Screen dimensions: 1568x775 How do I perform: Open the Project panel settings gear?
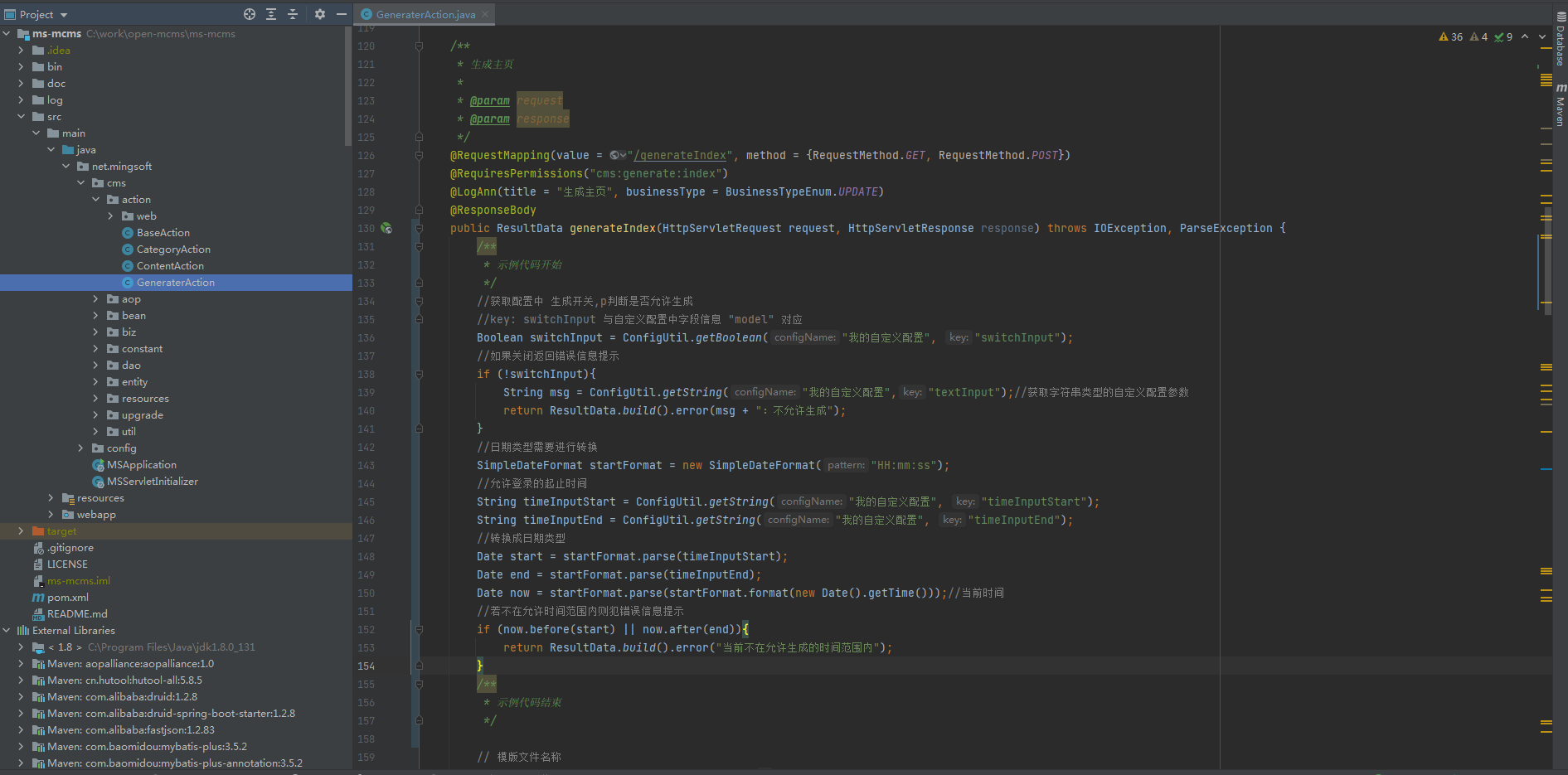pos(320,14)
